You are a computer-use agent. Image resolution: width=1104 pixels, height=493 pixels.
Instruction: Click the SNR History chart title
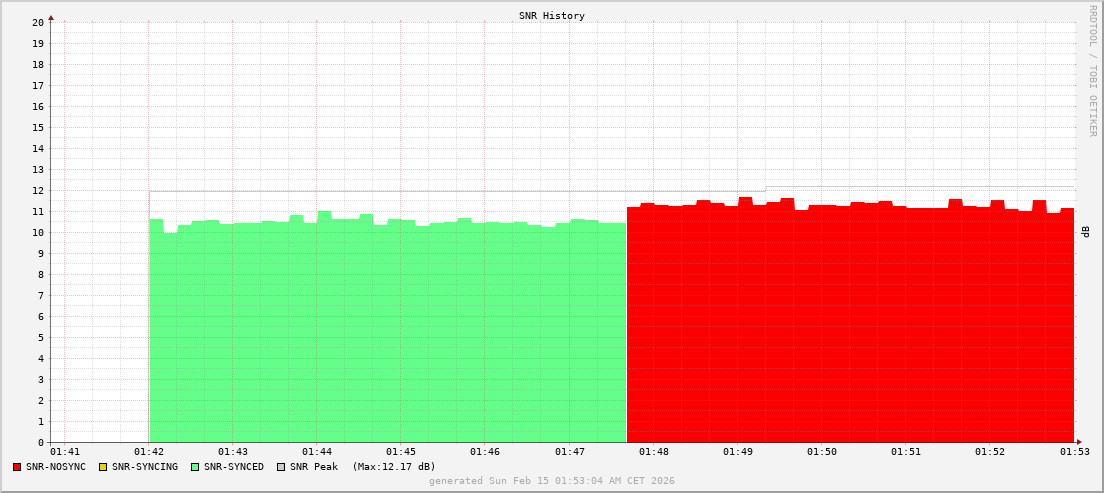(552, 16)
